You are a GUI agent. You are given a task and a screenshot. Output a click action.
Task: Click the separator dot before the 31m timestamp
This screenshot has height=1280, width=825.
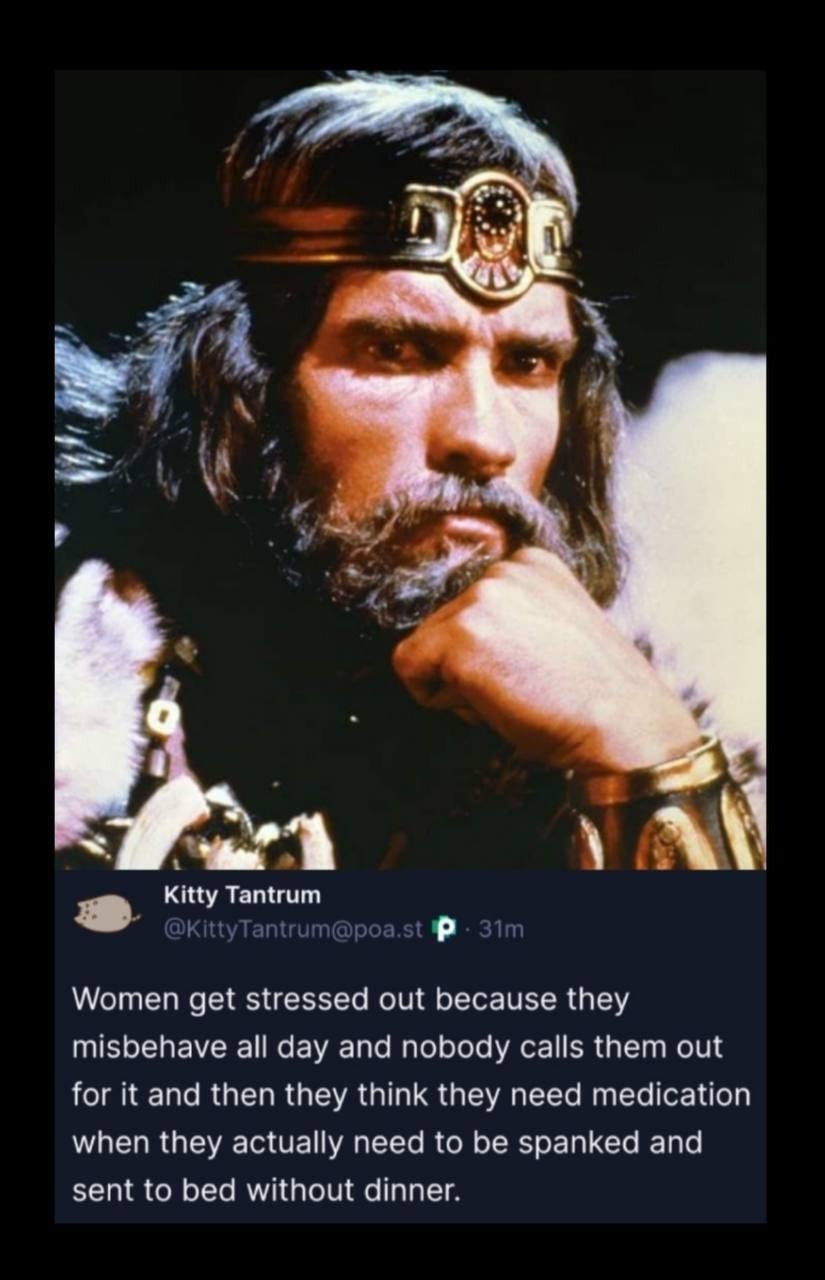(467, 931)
